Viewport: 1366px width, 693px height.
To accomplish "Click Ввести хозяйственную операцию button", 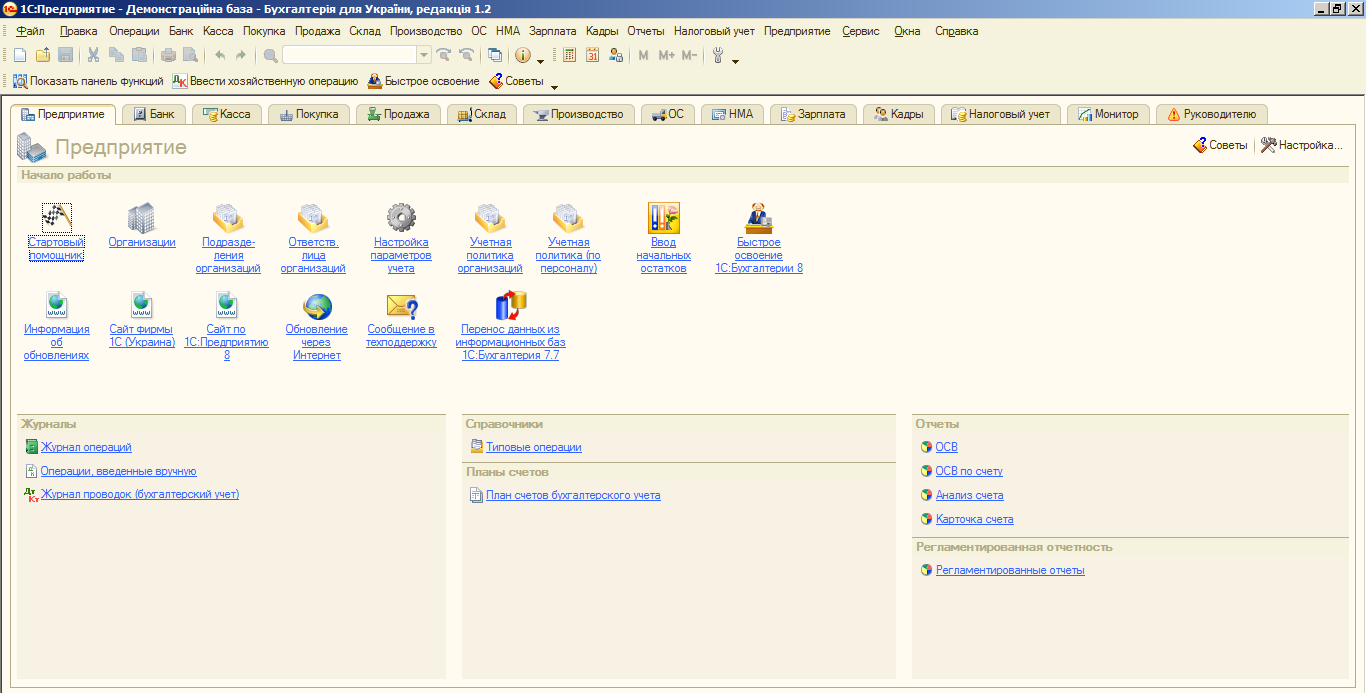I will point(265,81).
